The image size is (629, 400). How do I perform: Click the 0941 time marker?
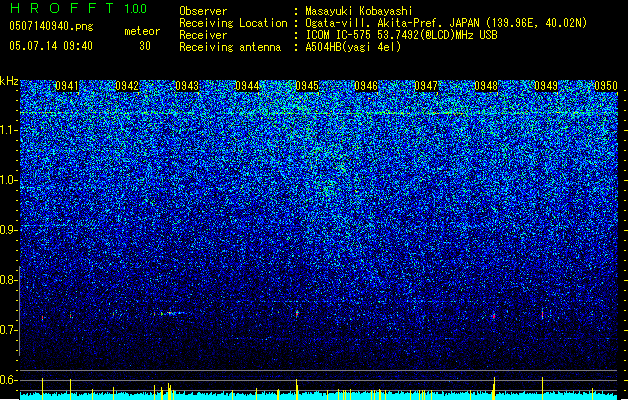pyautogui.click(x=67, y=86)
